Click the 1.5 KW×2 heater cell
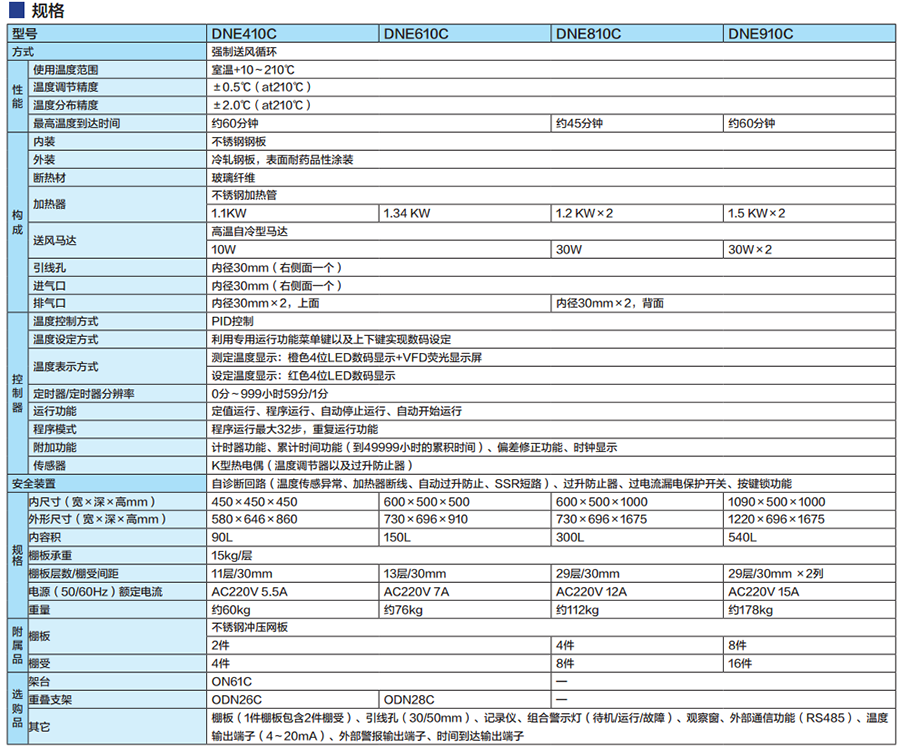The height and width of the screenshot is (747, 900). click(x=757, y=213)
